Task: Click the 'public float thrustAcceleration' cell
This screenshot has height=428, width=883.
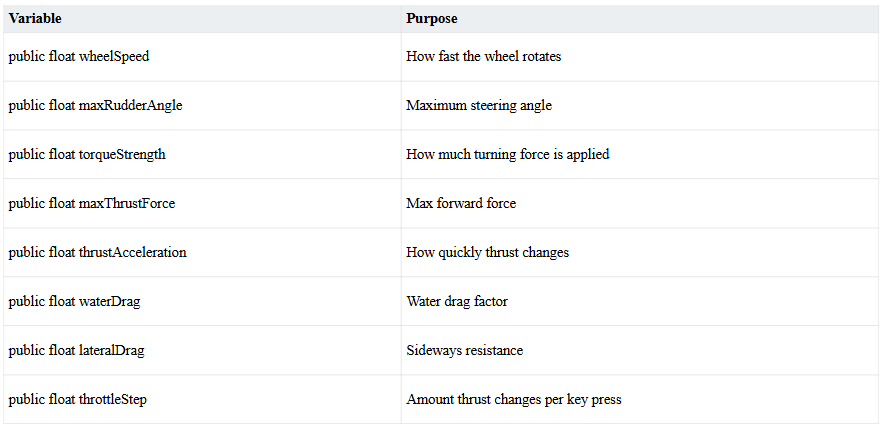Action: point(97,253)
